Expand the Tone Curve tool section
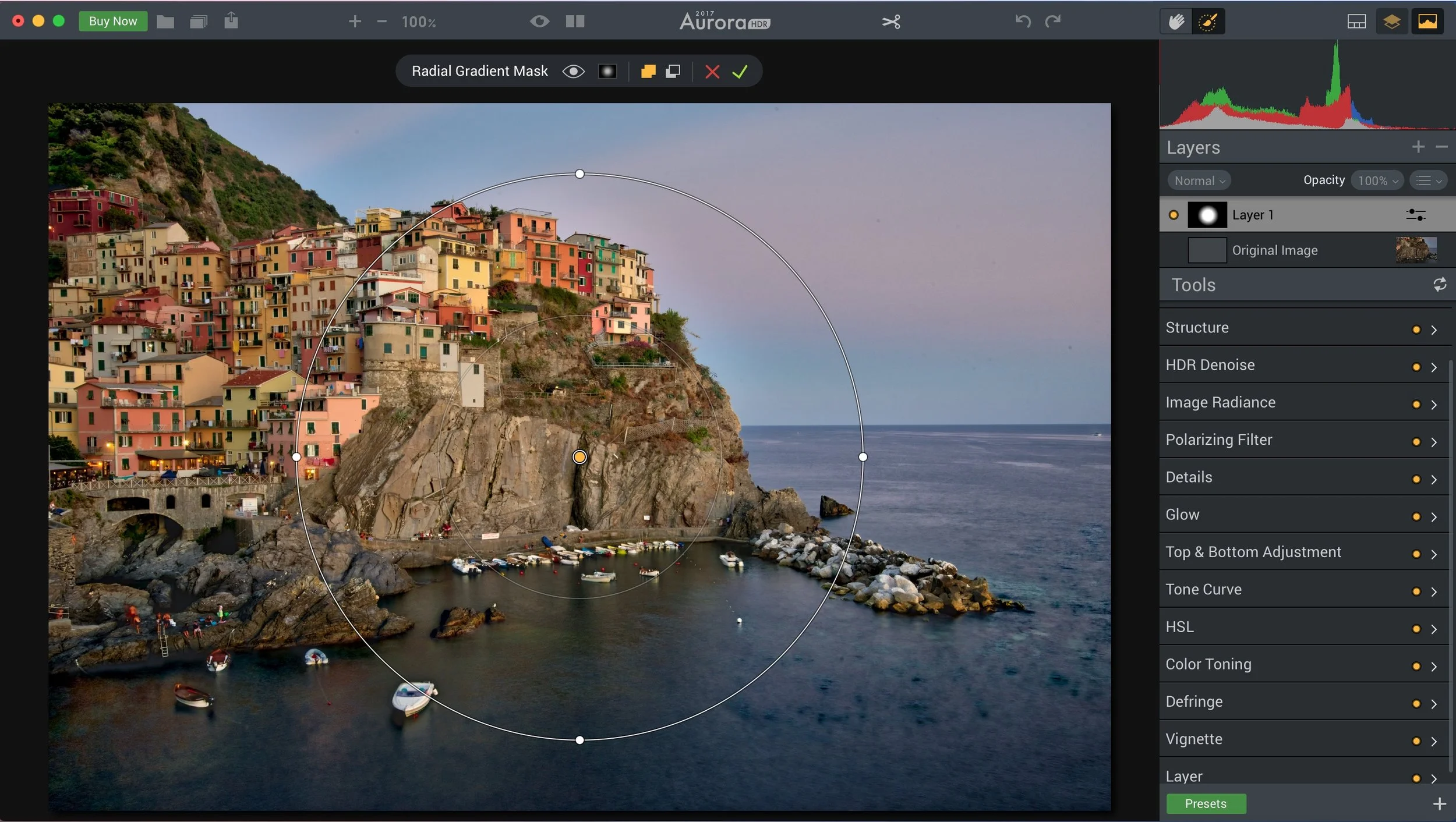1456x822 pixels. click(1434, 591)
